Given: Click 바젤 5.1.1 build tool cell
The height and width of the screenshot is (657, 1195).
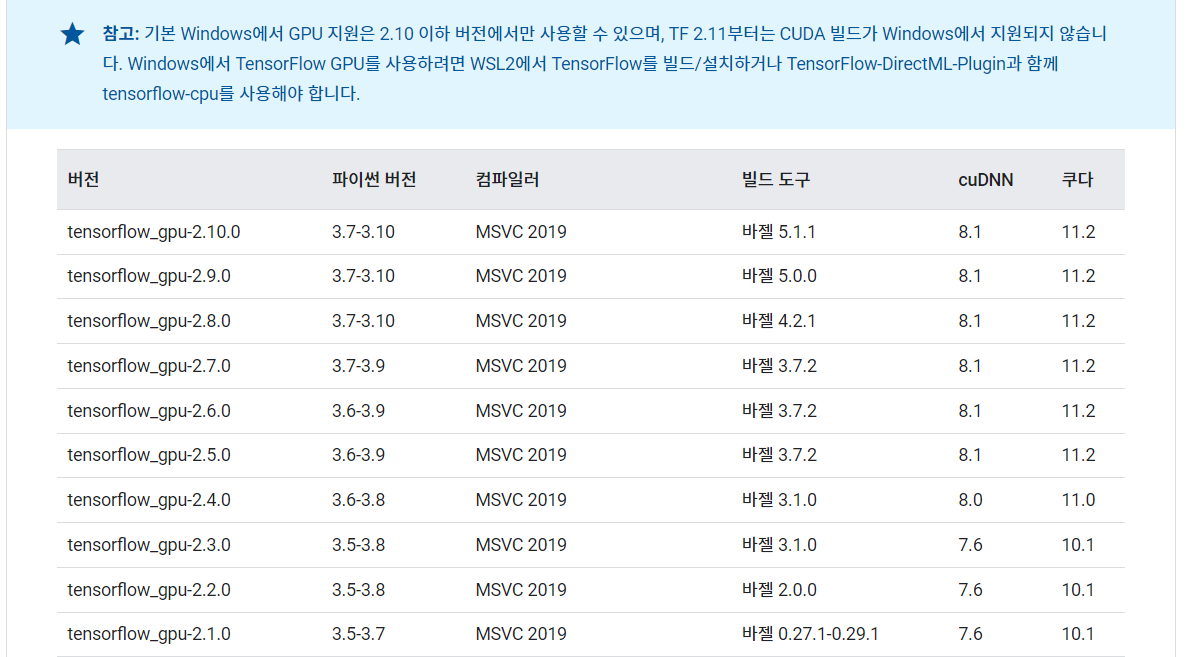Looking at the screenshot, I should pyautogui.click(x=778, y=232).
